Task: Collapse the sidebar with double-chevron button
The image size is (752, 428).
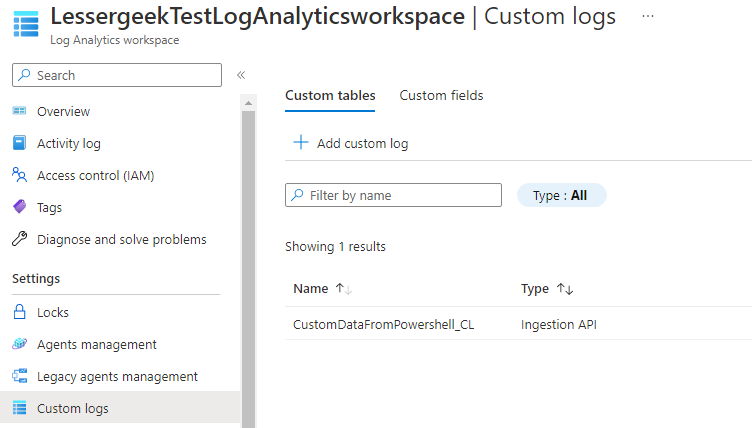Action: pyautogui.click(x=241, y=75)
